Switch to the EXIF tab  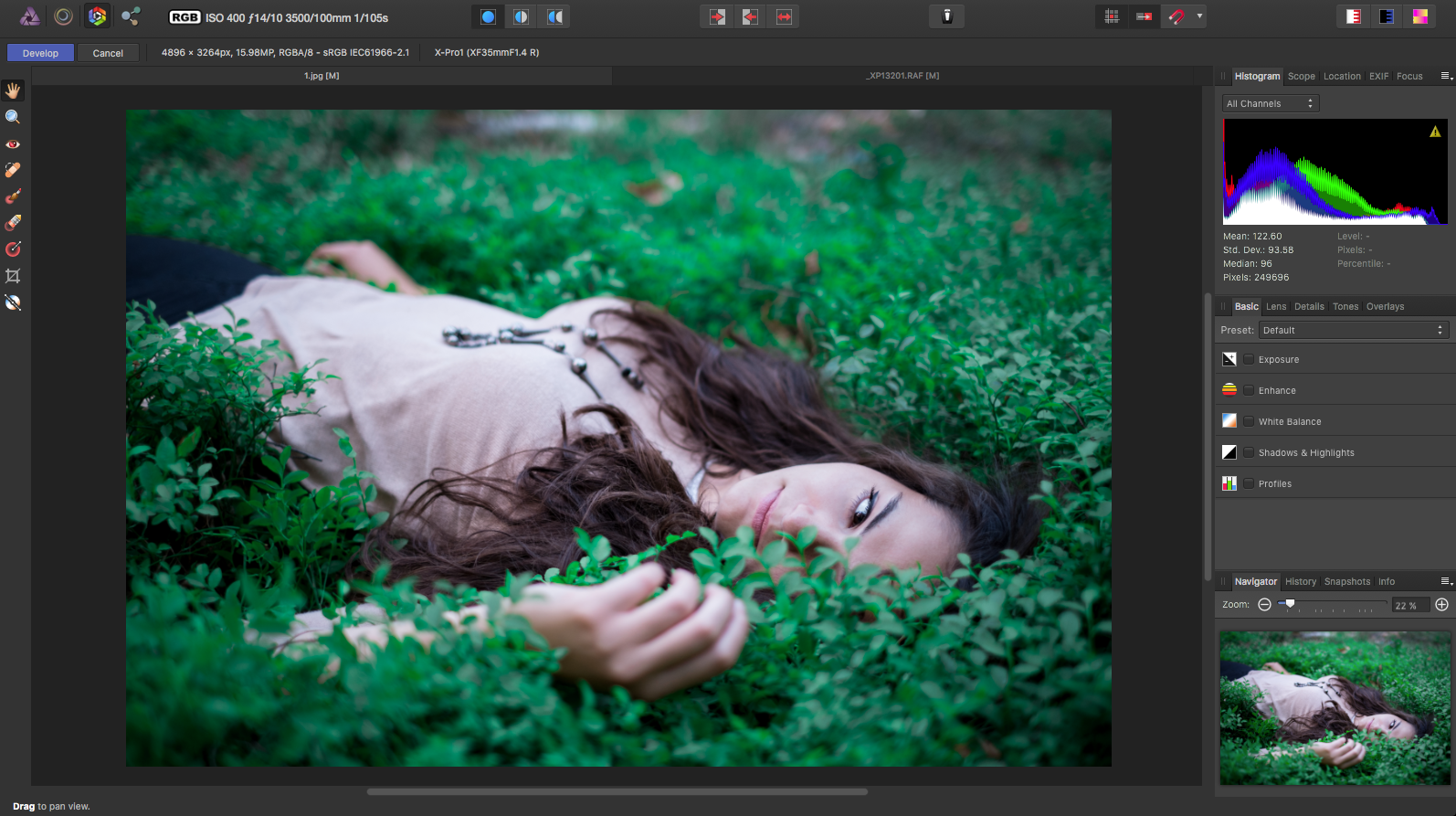click(x=1378, y=76)
